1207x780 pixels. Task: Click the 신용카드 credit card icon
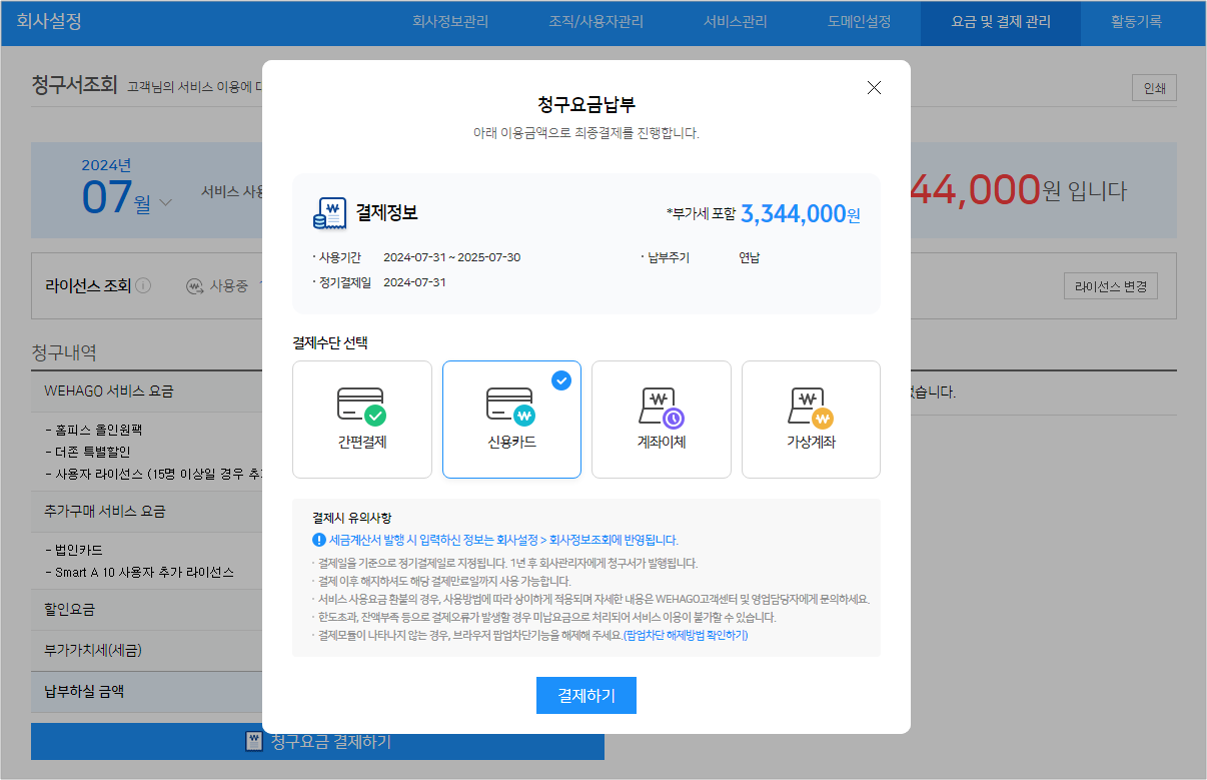(x=511, y=404)
